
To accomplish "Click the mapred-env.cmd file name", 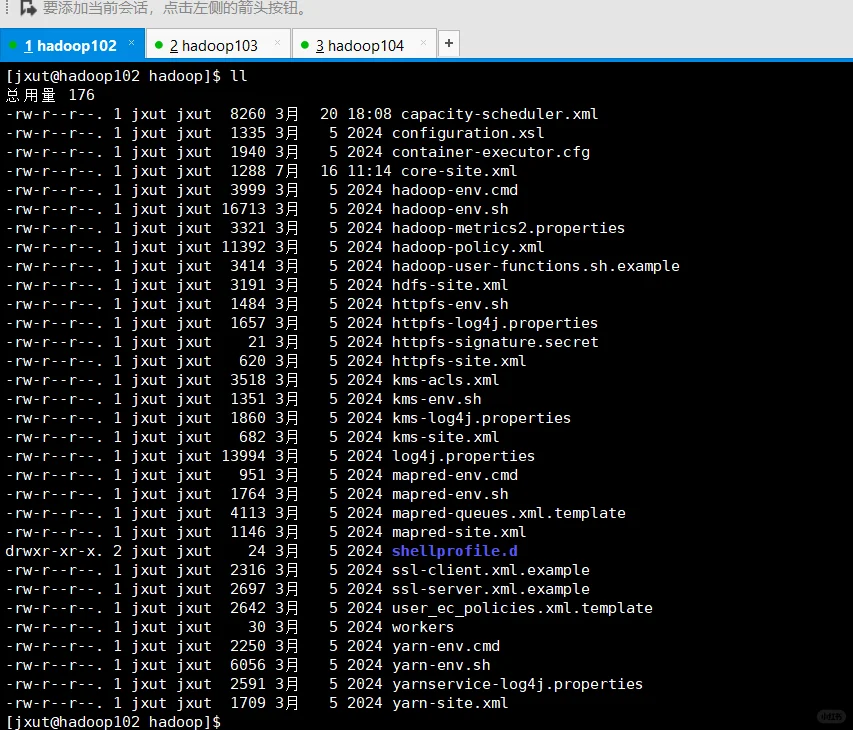I will pos(455,475).
